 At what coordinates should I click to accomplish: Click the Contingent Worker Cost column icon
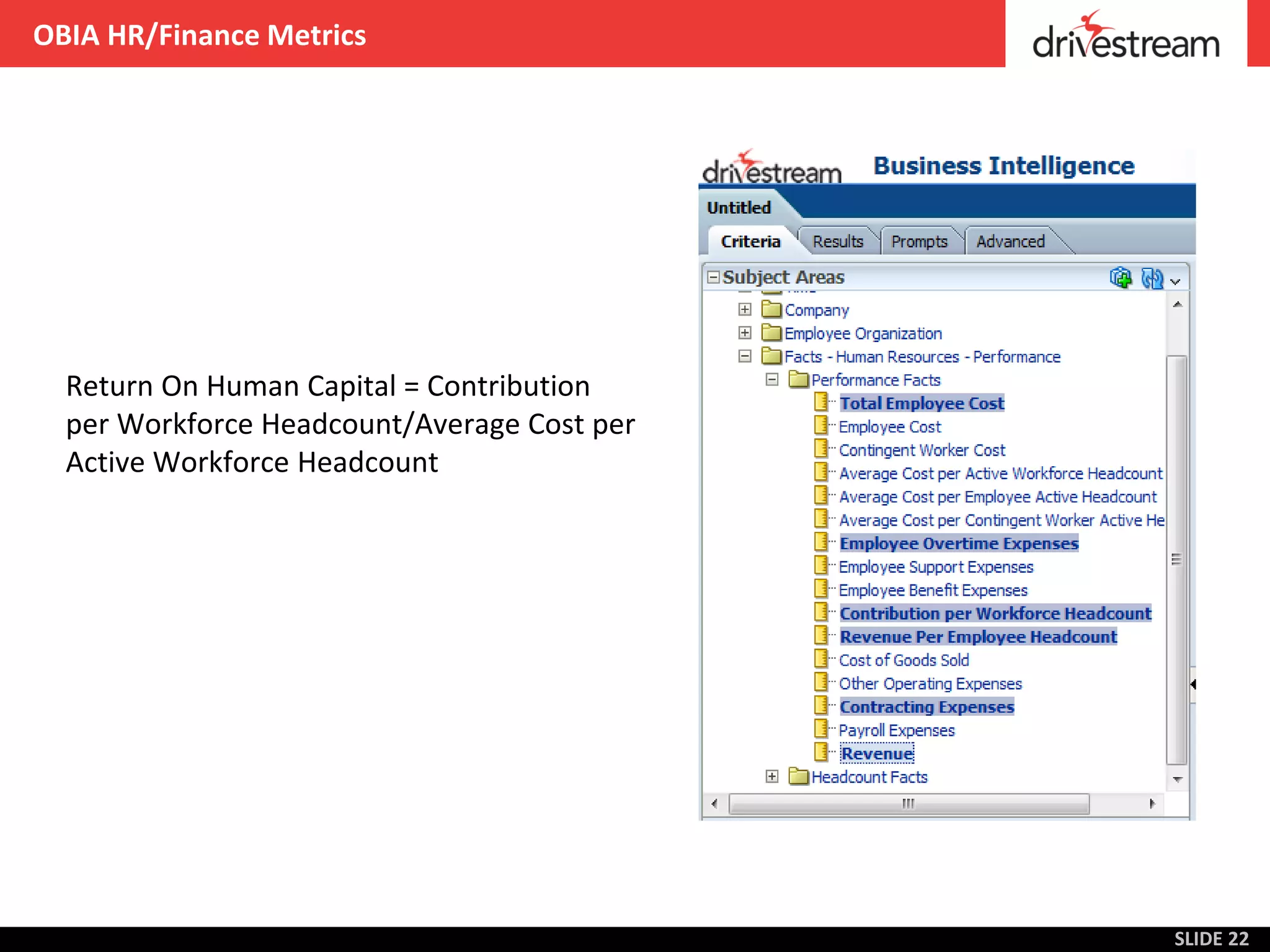coord(821,449)
